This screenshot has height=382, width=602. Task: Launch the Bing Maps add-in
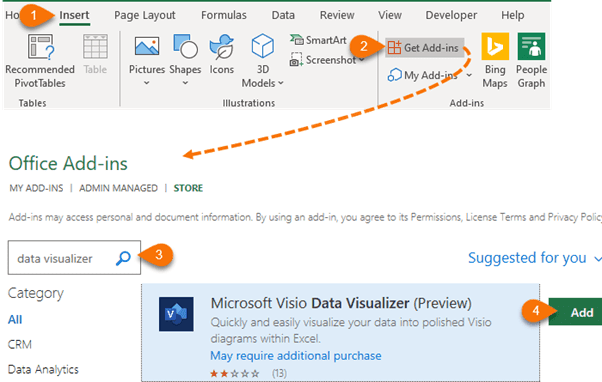(495, 61)
